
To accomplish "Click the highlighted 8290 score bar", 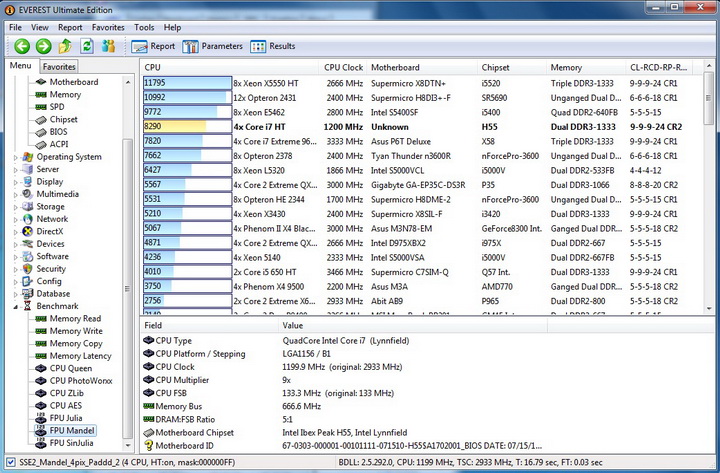I will point(187,127).
